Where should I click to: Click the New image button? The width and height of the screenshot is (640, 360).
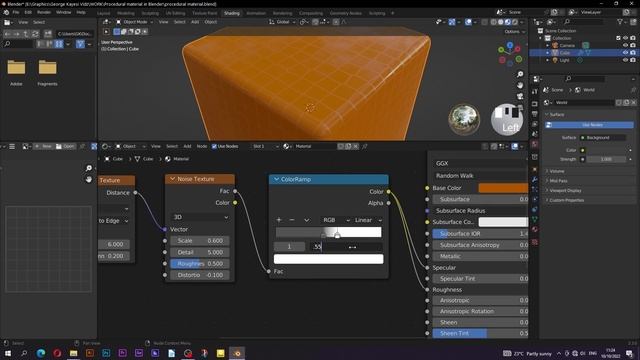(43, 146)
